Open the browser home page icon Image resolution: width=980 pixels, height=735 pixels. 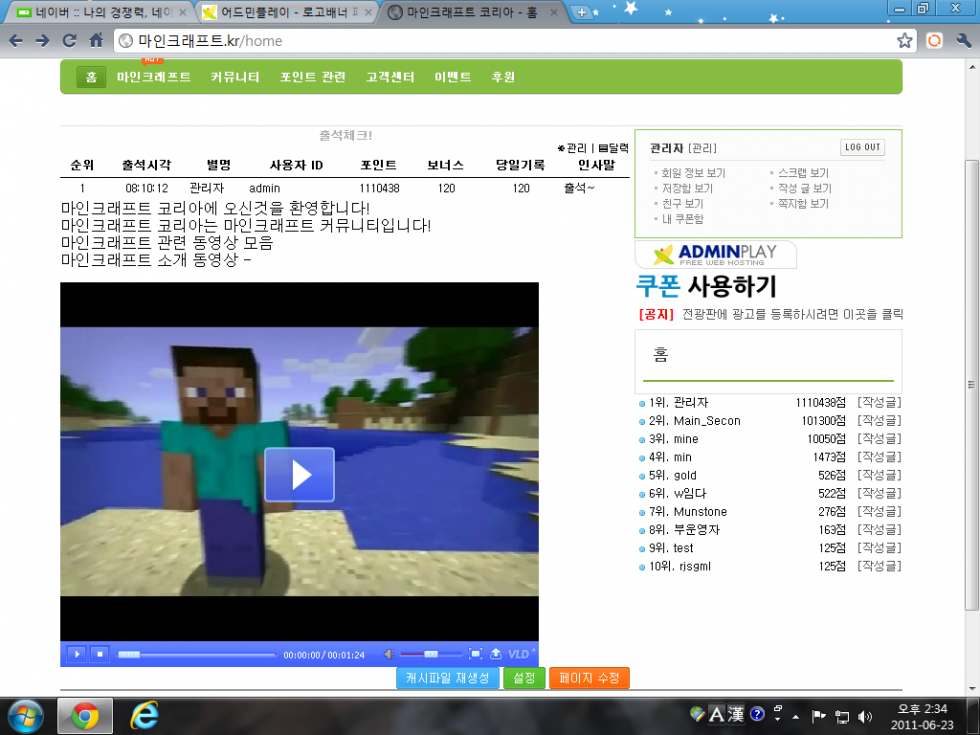[96, 41]
